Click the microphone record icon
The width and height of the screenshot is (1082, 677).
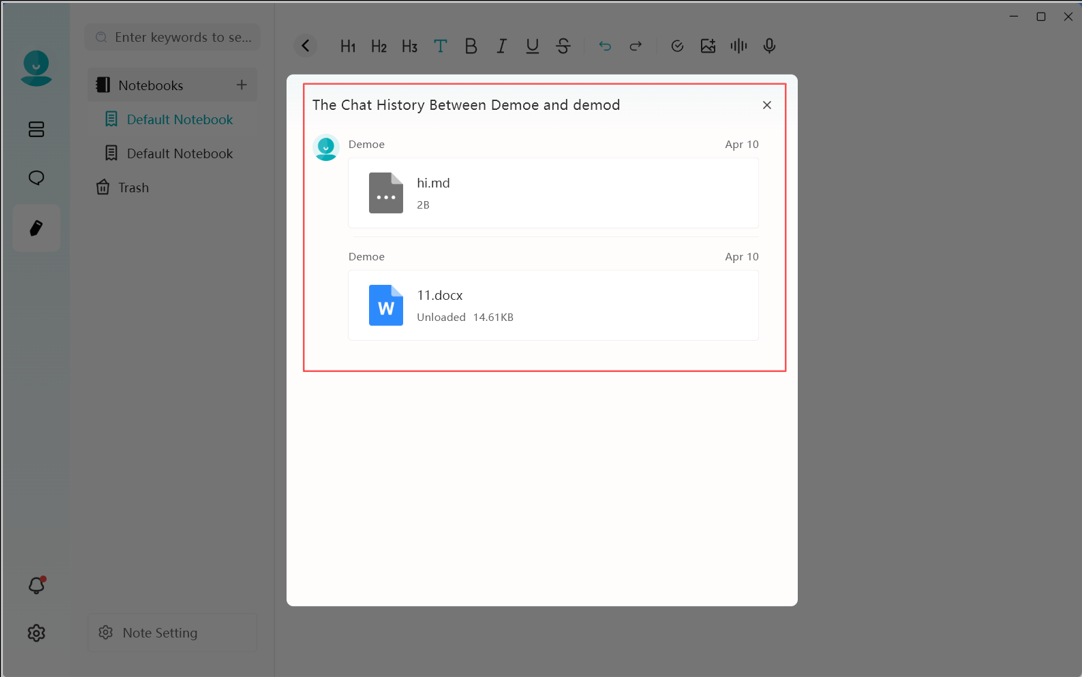769,46
